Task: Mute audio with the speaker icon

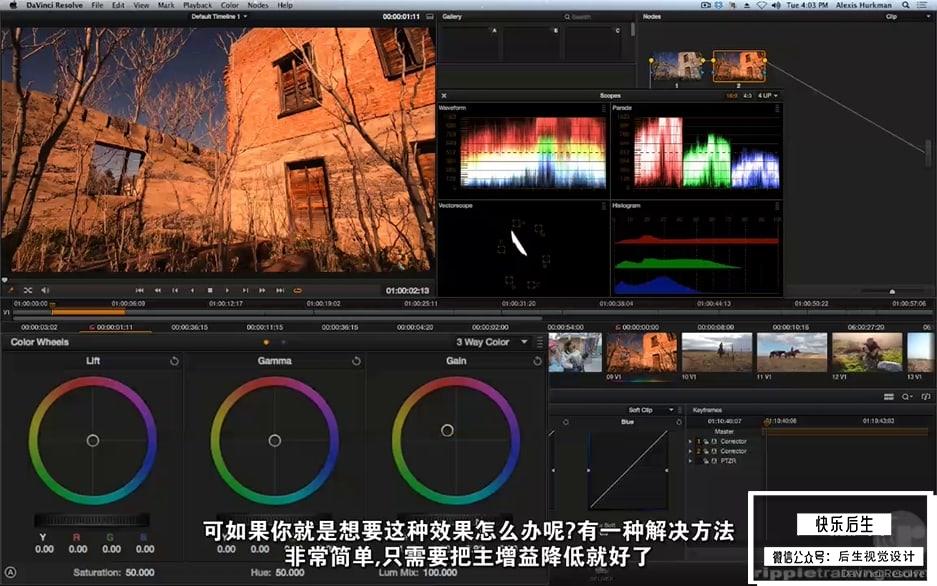Action: click(x=45, y=290)
